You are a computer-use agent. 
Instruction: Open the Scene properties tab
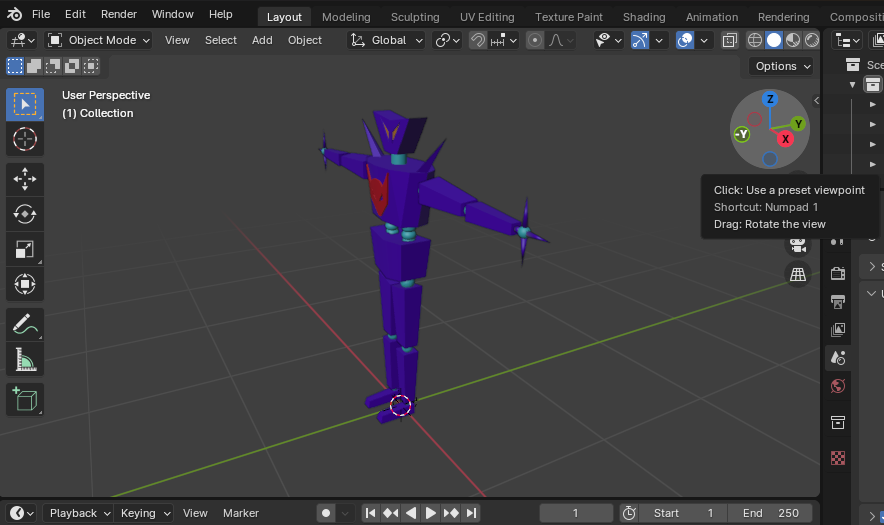click(838, 358)
